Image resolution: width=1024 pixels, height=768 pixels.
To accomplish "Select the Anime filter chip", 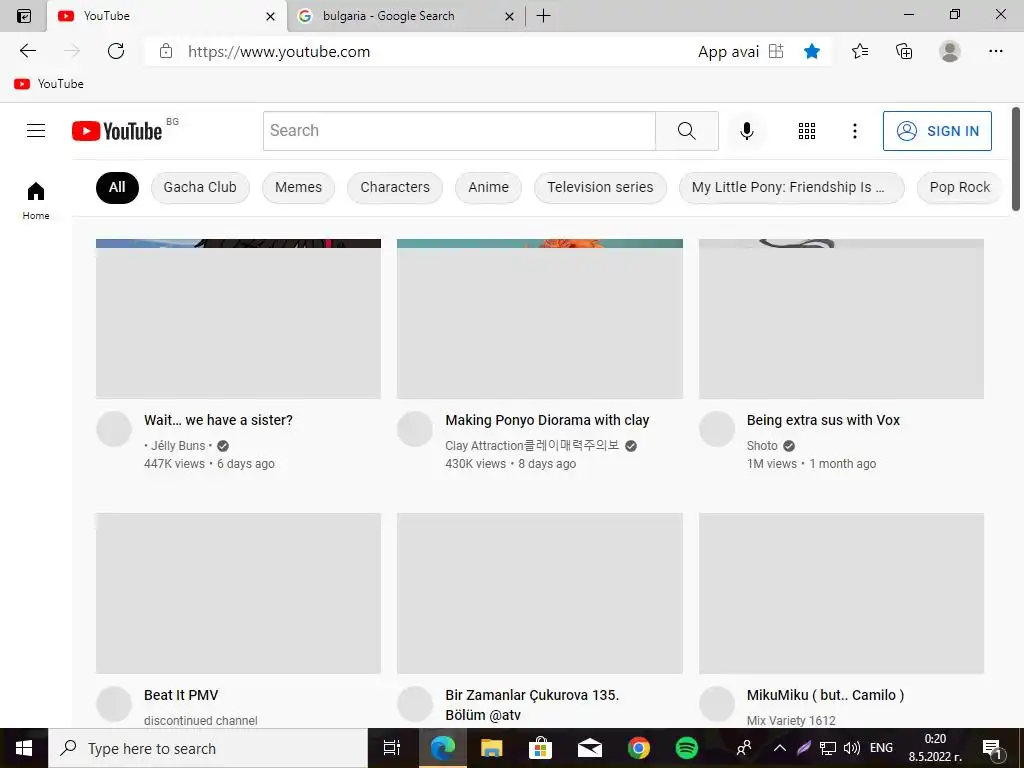I will (488, 187).
